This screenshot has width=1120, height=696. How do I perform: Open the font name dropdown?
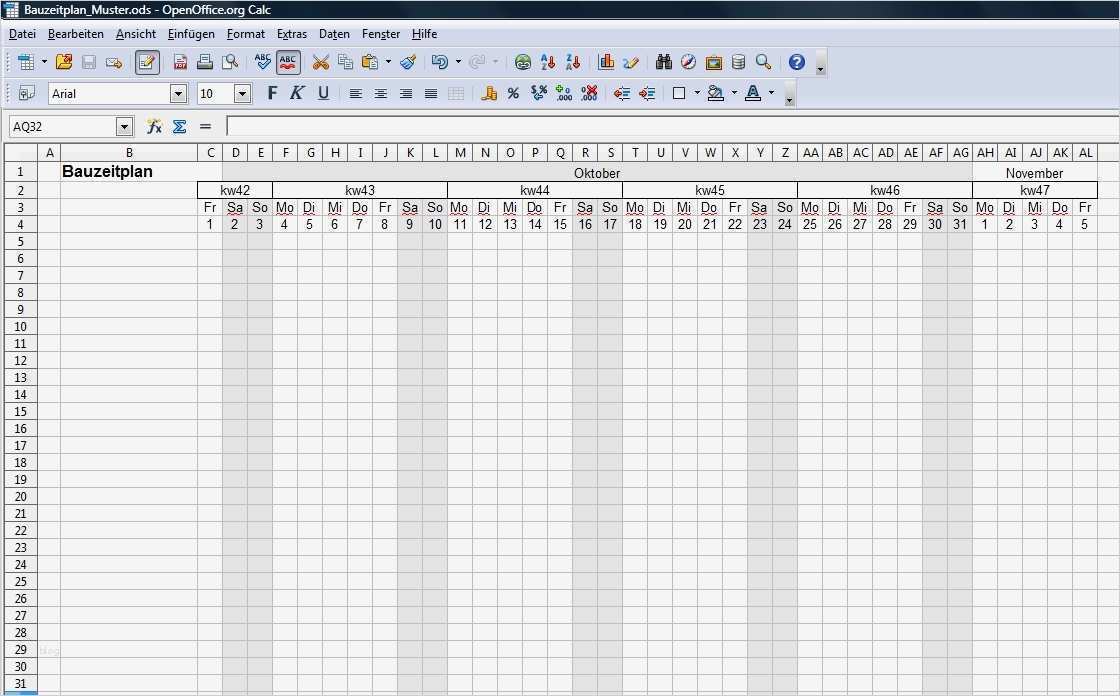tap(179, 94)
